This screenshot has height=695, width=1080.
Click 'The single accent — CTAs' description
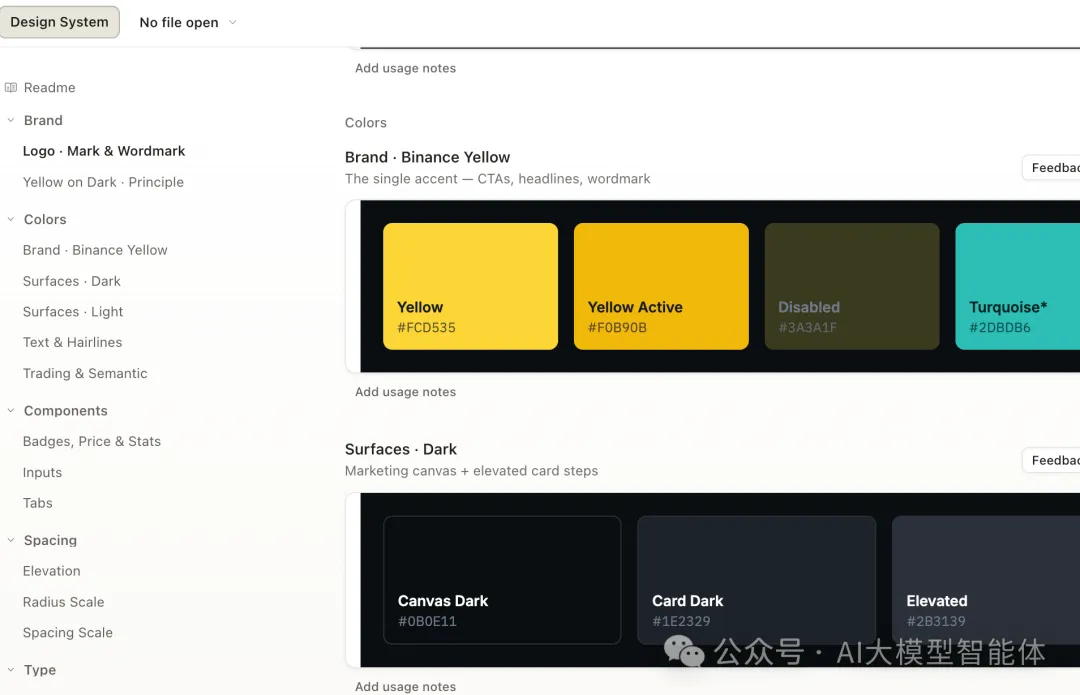pos(497,179)
